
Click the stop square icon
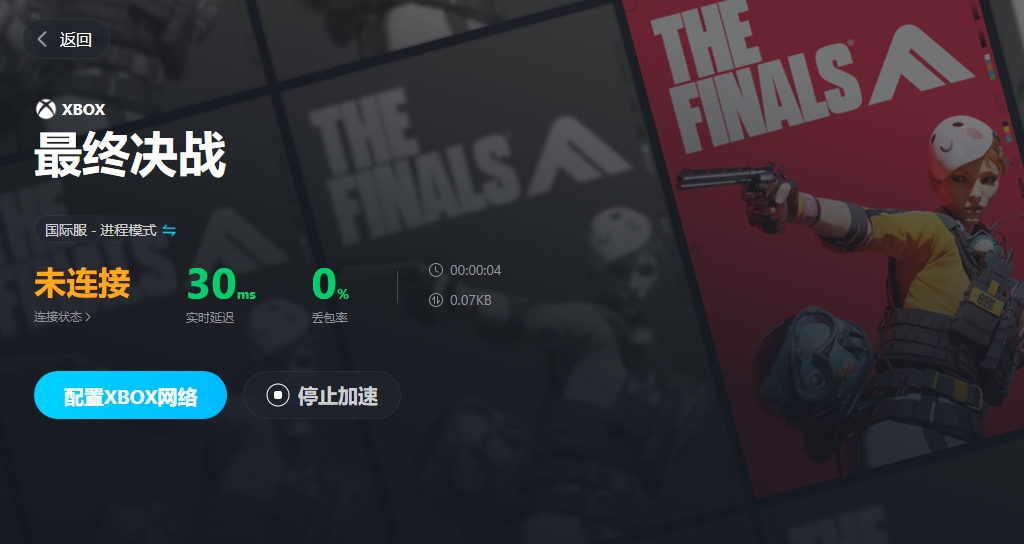[x=278, y=395]
